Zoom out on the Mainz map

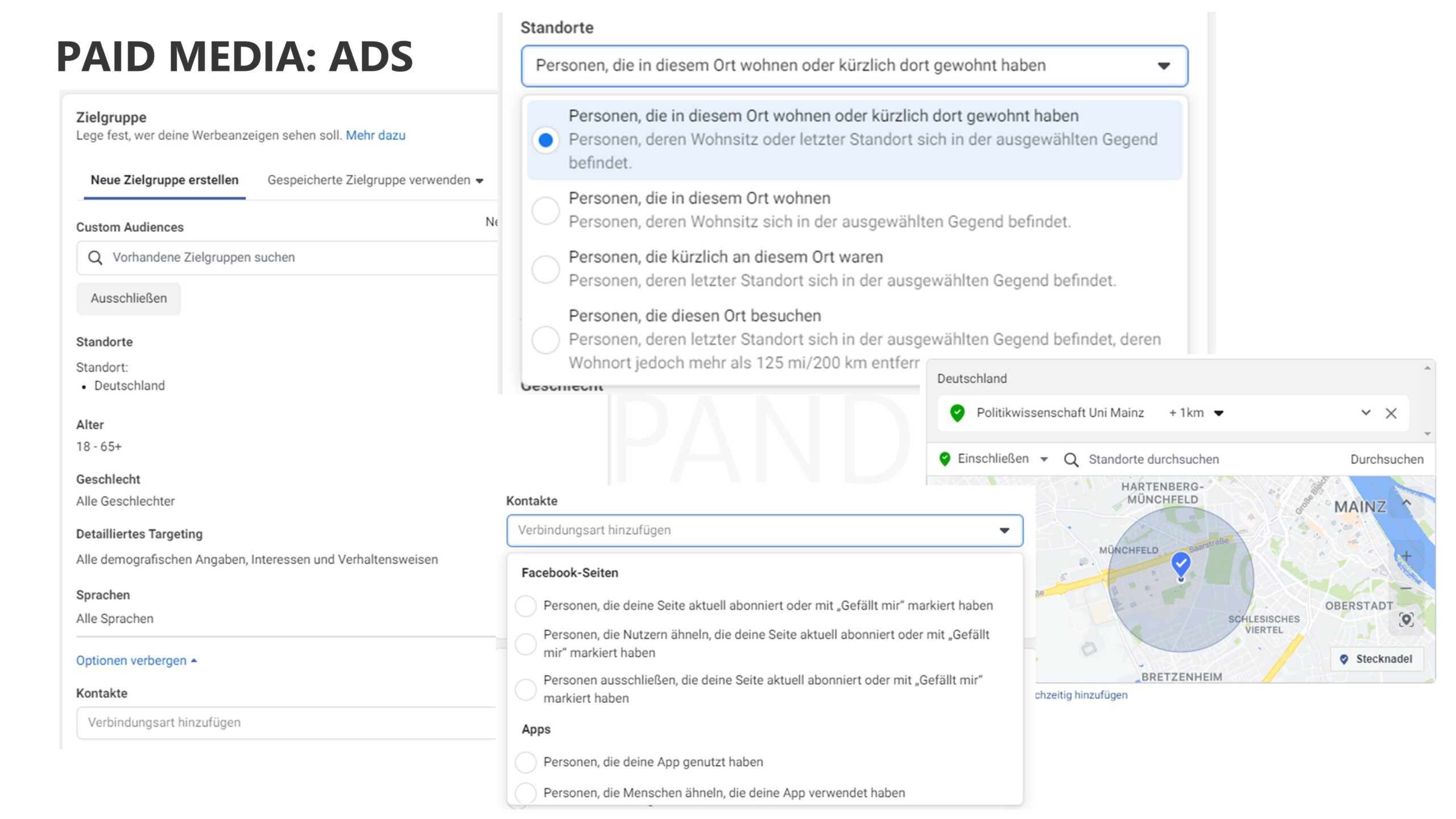(1406, 588)
